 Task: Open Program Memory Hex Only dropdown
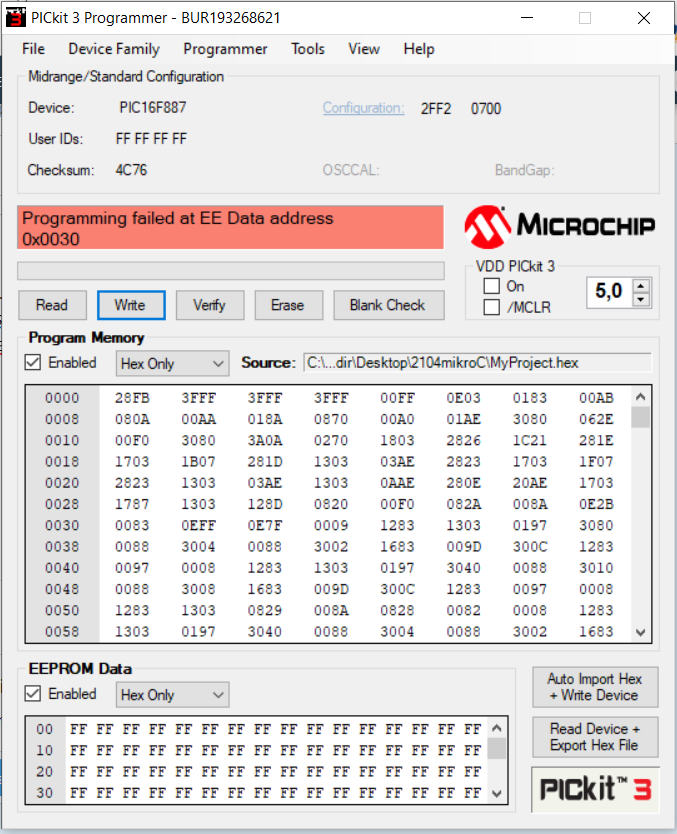point(172,364)
